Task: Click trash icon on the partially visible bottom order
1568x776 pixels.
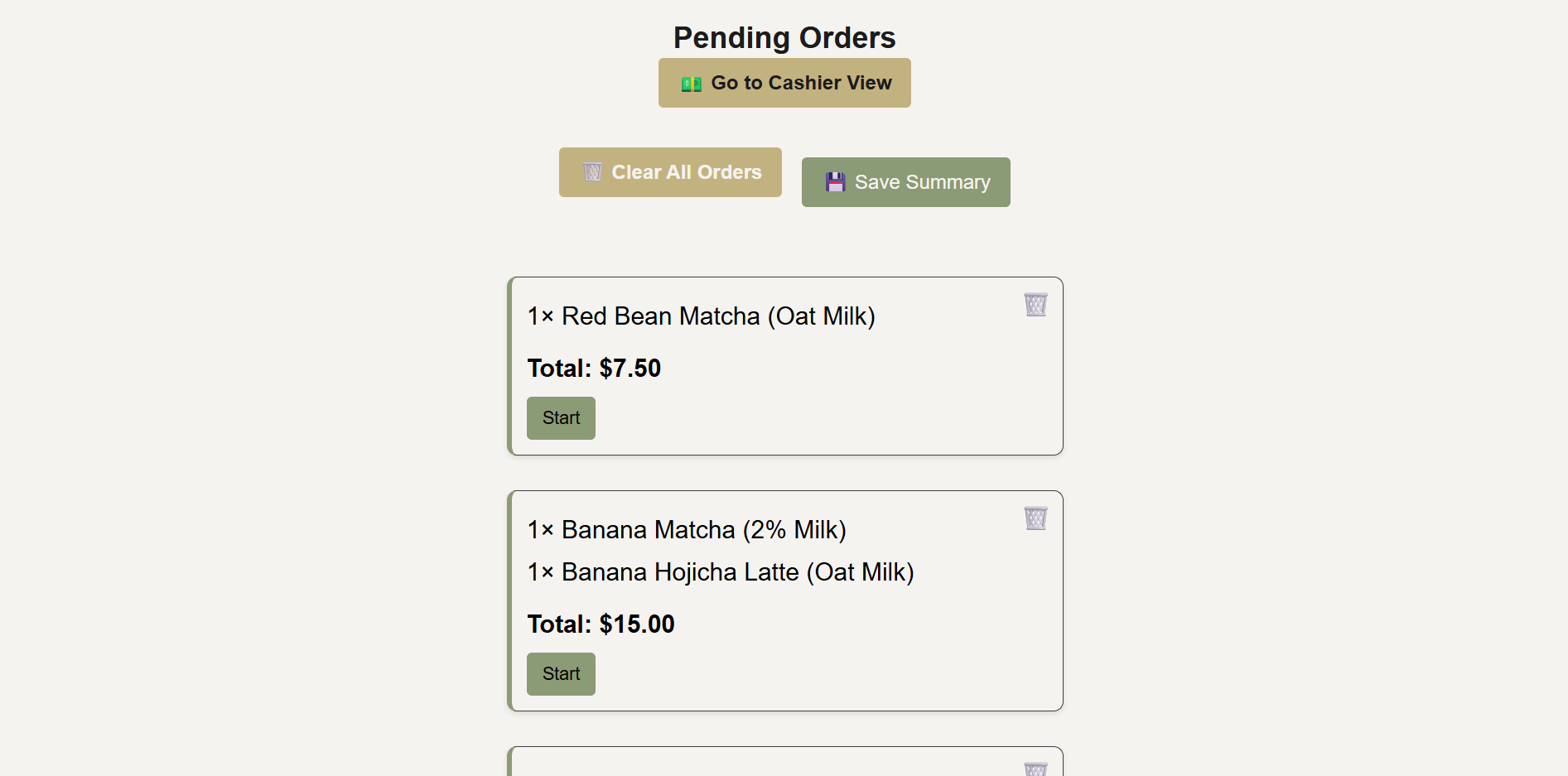Action: click(1035, 769)
